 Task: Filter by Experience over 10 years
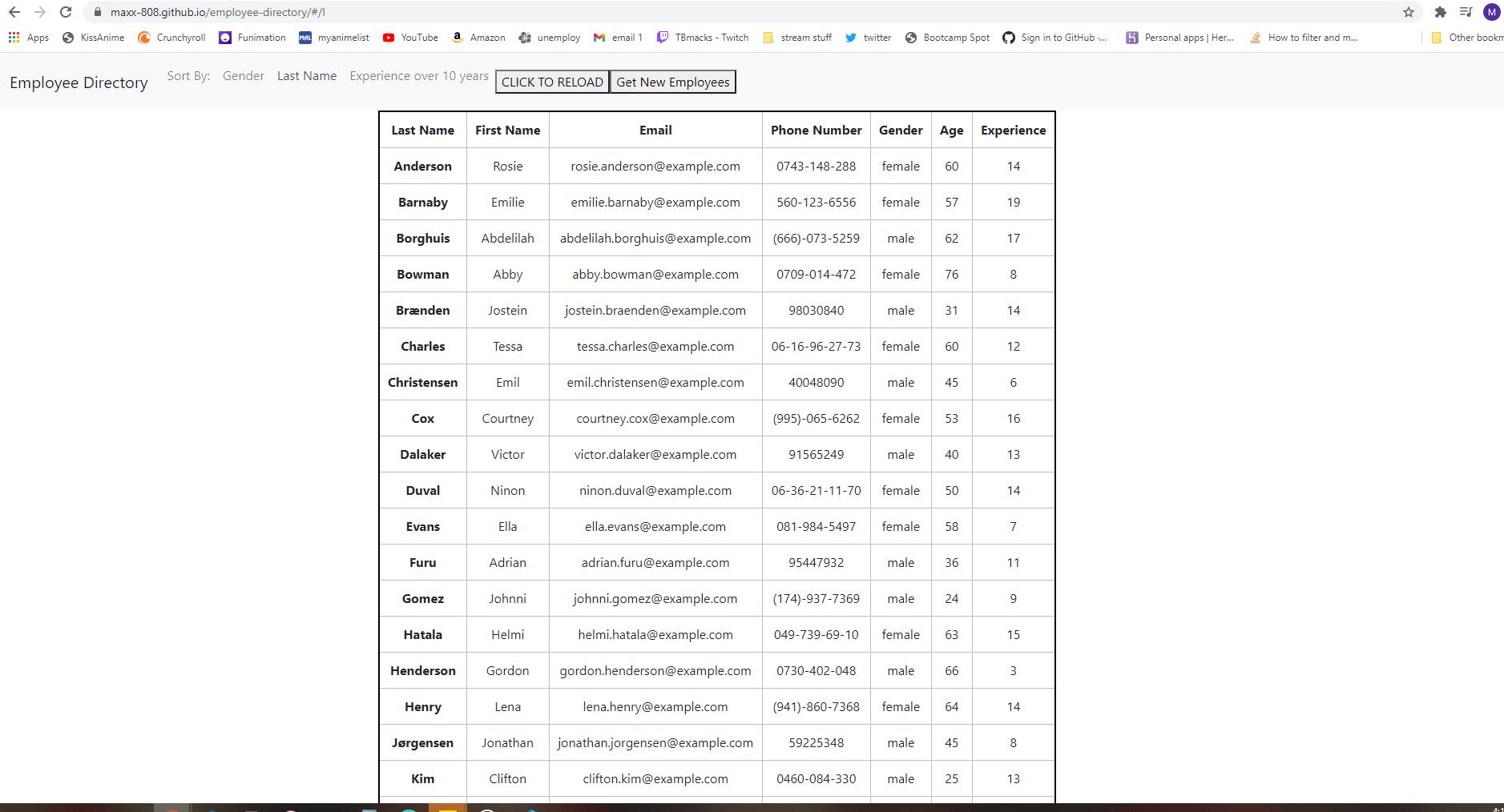418,75
